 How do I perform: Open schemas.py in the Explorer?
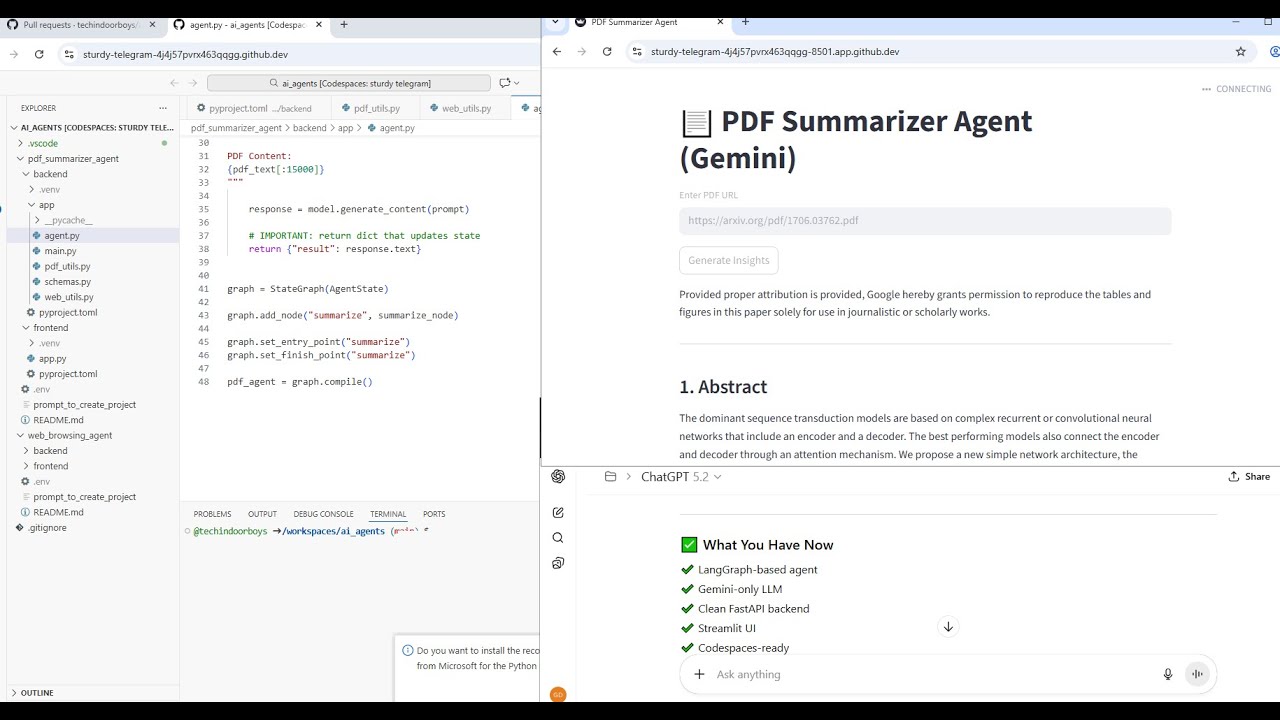pyautogui.click(x=67, y=282)
